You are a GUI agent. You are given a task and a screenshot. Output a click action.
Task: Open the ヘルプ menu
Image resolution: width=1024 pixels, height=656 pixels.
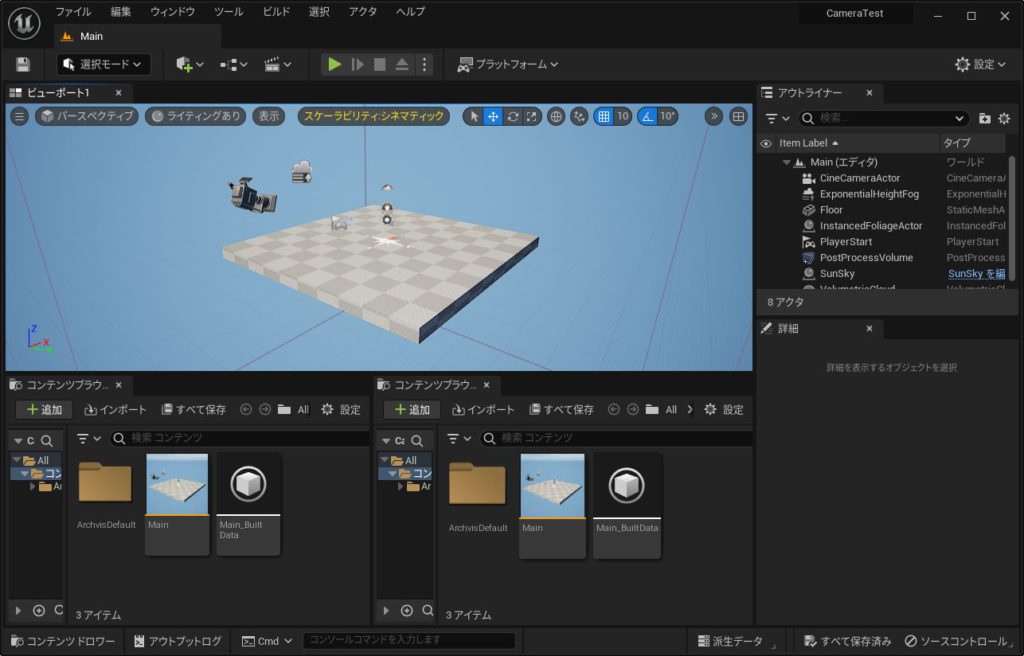point(411,12)
